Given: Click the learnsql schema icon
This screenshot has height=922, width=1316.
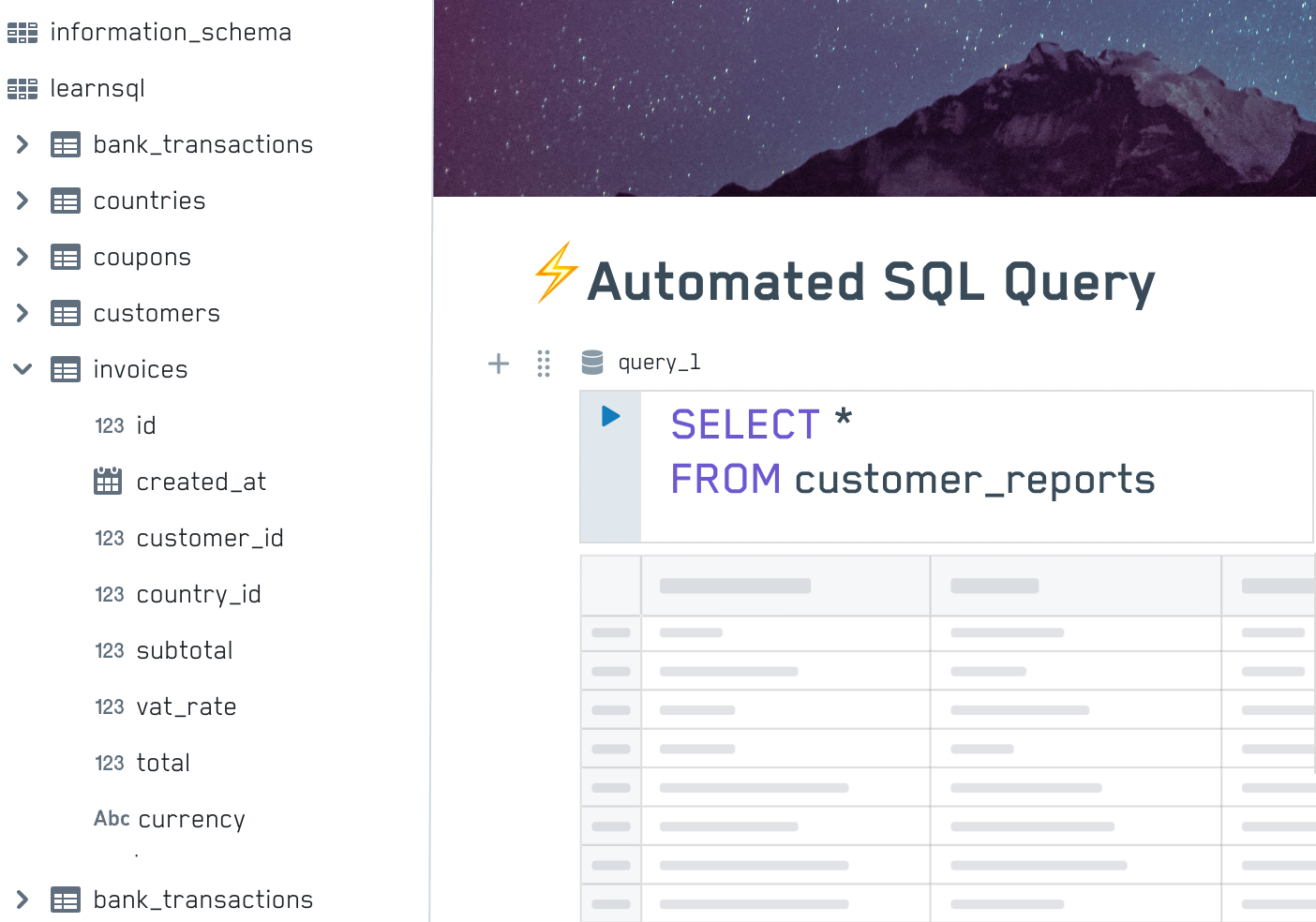Looking at the screenshot, I should pyautogui.click(x=21, y=88).
